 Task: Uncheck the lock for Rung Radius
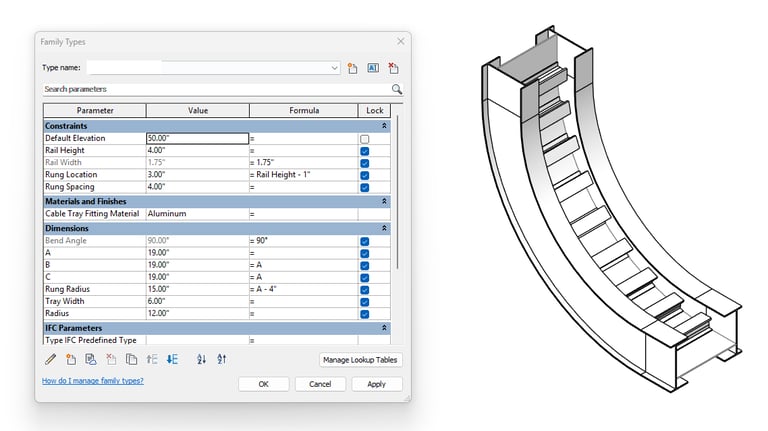[x=365, y=290]
